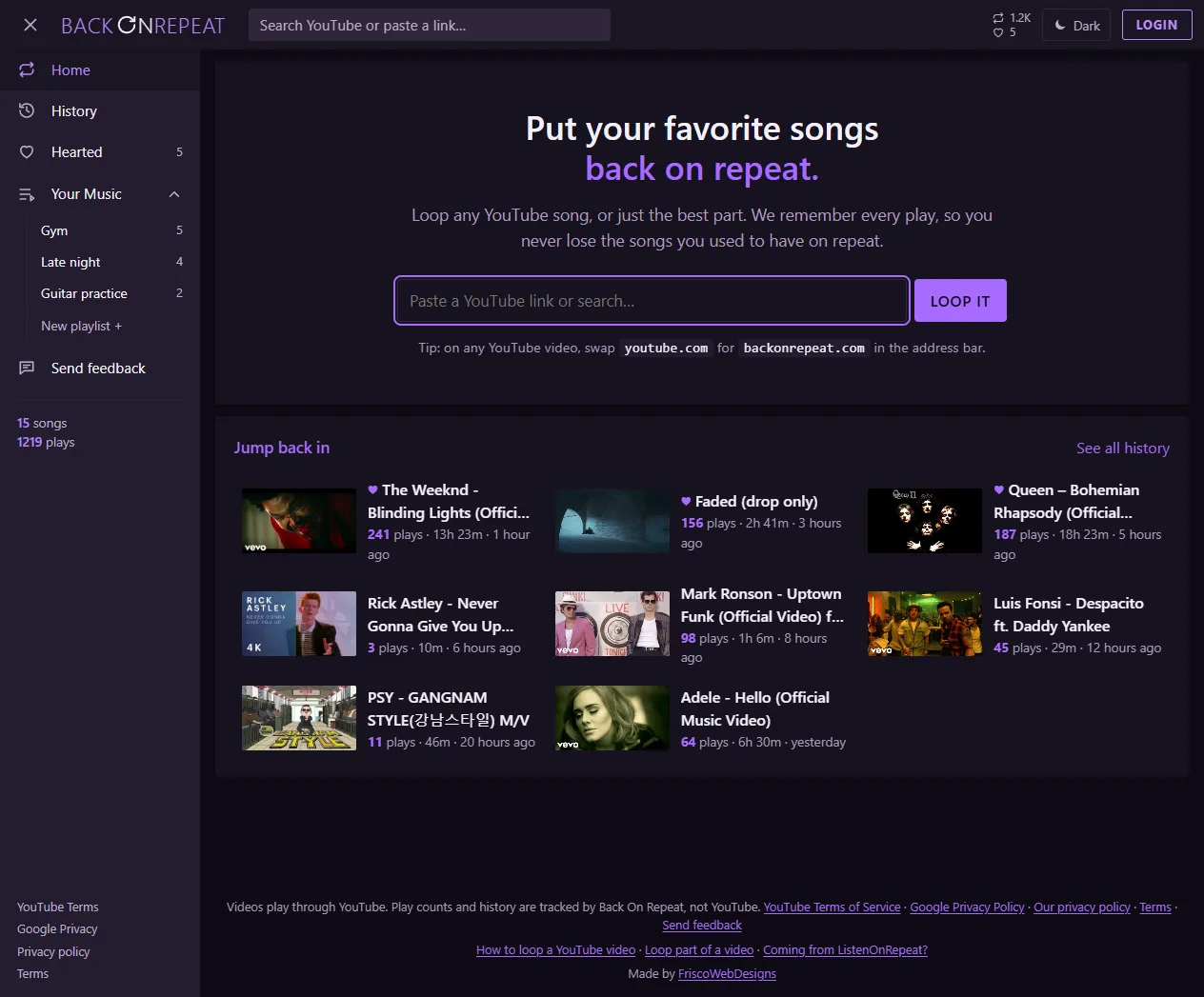Close the sidebar with the X icon
The width and height of the screenshot is (1204, 997).
coord(30,26)
